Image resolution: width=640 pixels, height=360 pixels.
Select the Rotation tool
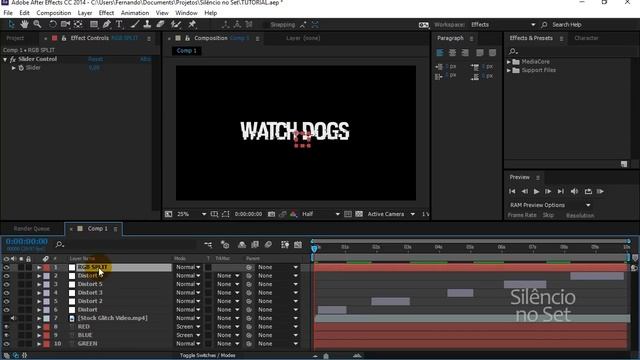point(53,24)
